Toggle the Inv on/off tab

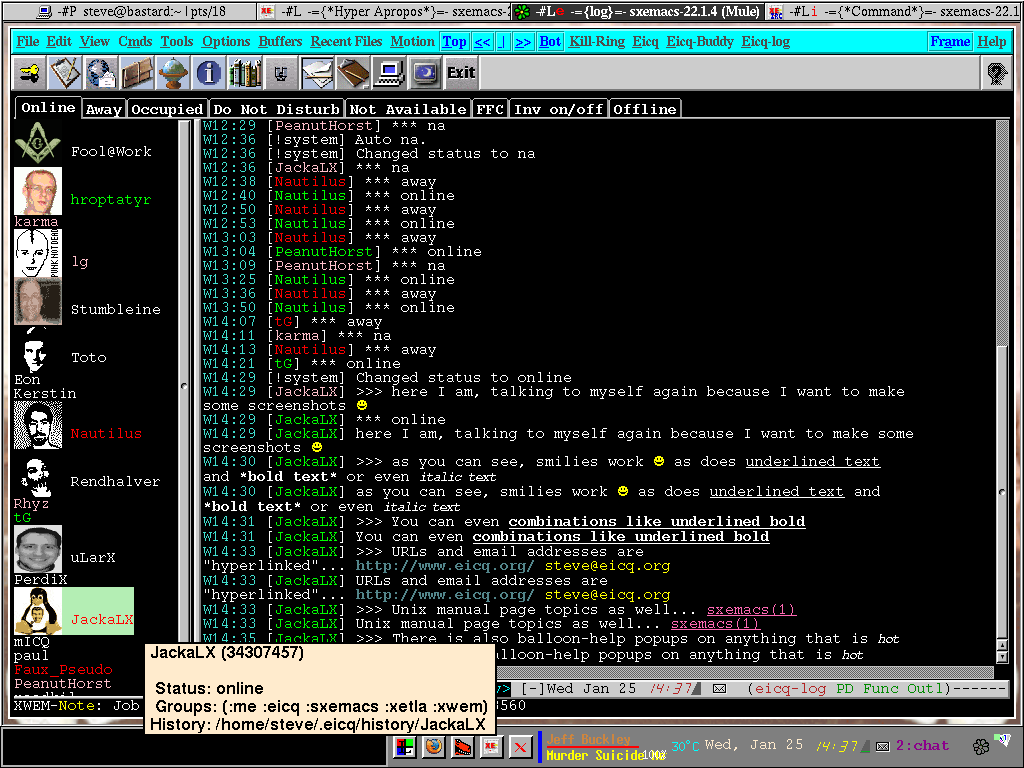[x=558, y=109]
